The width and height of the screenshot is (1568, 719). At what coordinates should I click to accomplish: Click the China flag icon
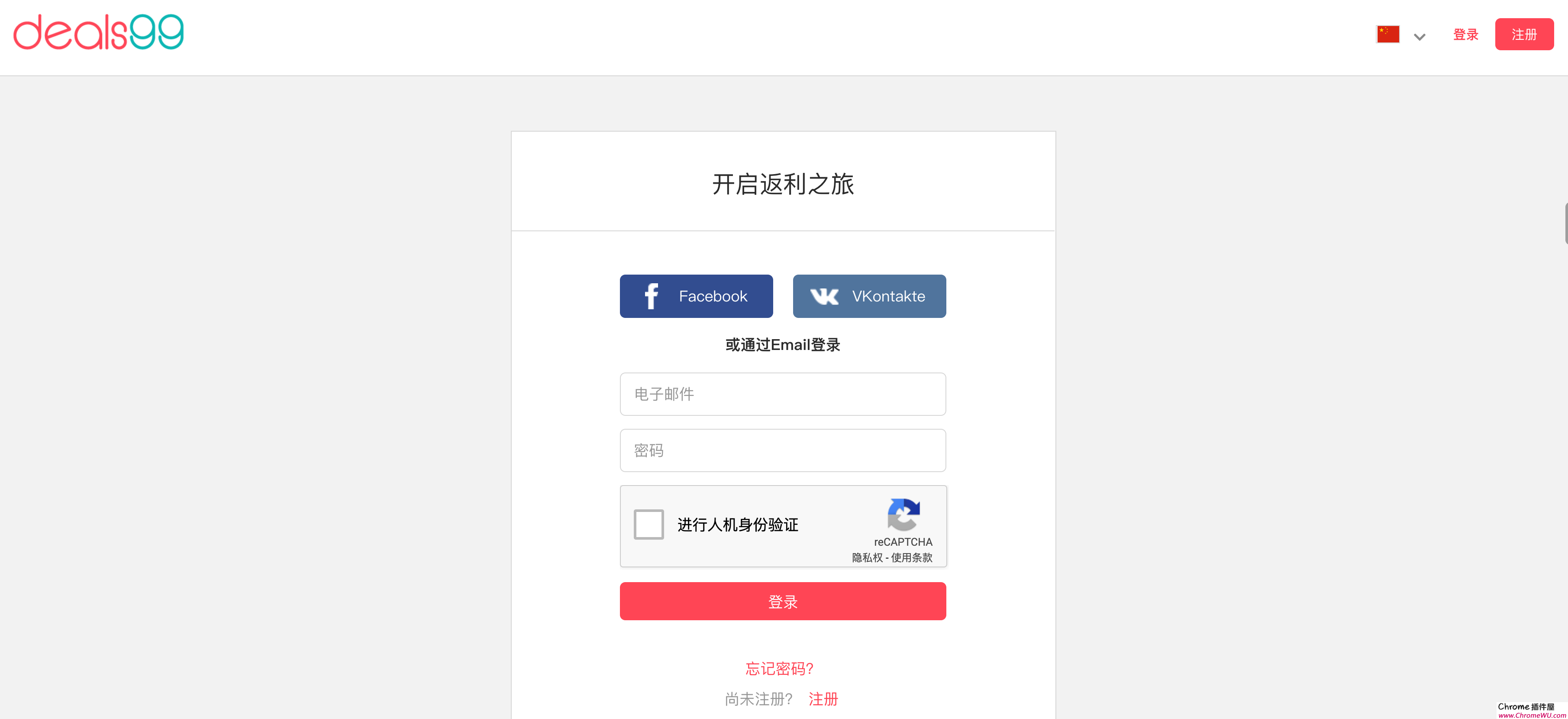pyautogui.click(x=1388, y=34)
